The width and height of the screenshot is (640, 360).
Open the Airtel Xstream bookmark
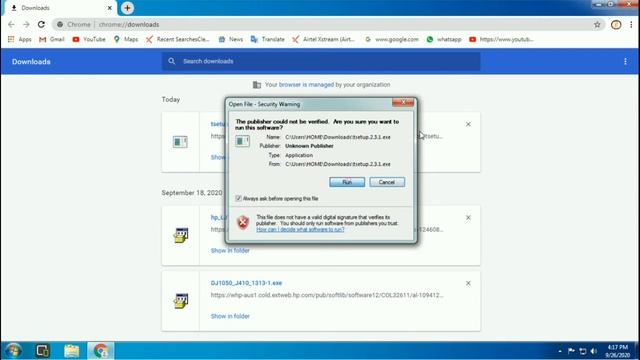click(323, 39)
